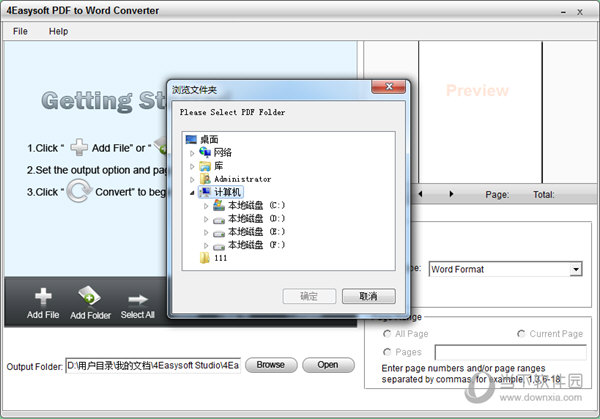This screenshot has height=419, width=600.
Task: Expand the Libraries (库) tree node
Action: [192, 166]
